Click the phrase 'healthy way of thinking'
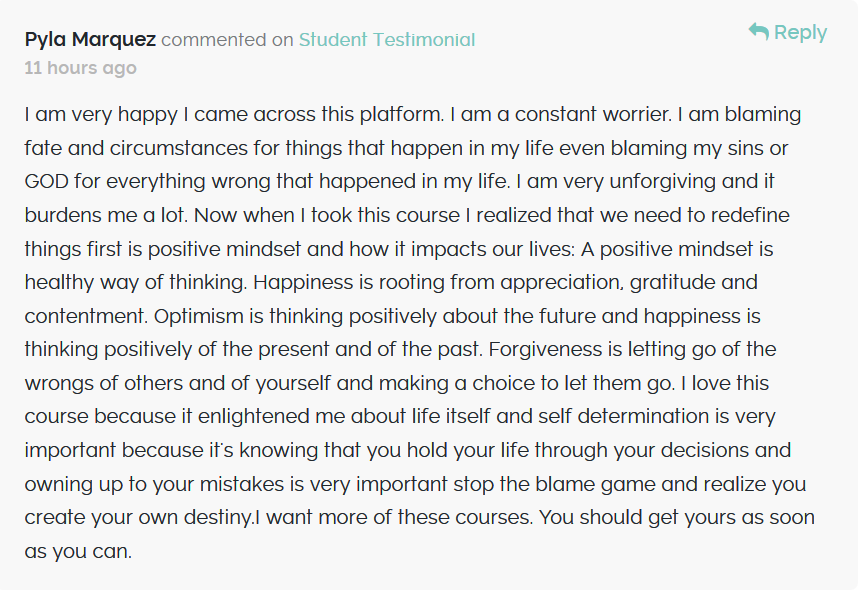The image size is (861, 593). 136,283
